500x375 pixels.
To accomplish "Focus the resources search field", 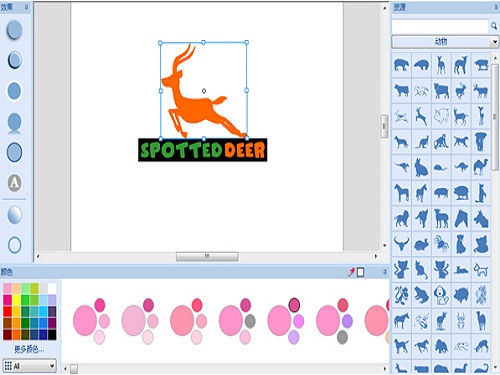I will (x=440, y=26).
